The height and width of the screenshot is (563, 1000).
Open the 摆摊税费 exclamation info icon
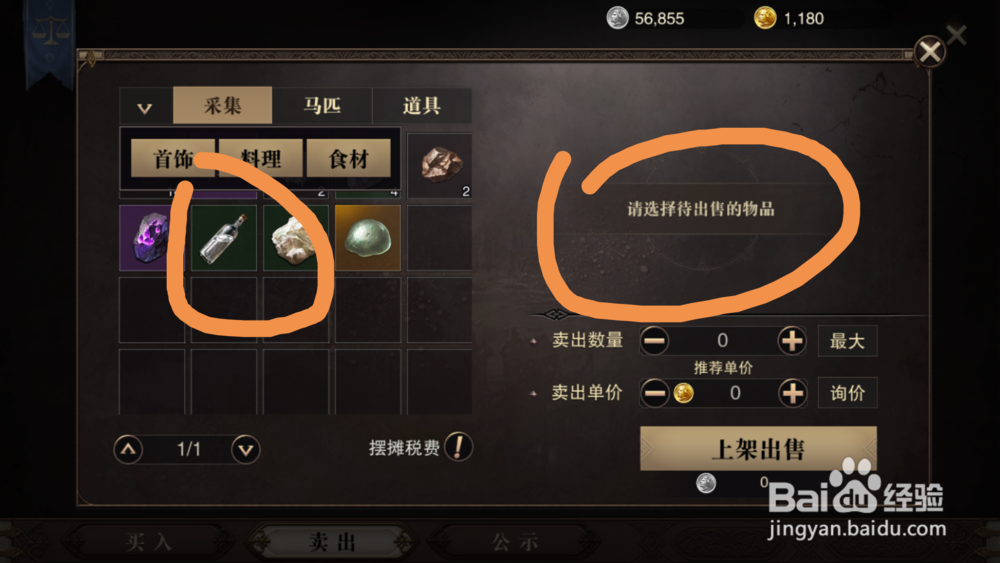tap(459, 447)
